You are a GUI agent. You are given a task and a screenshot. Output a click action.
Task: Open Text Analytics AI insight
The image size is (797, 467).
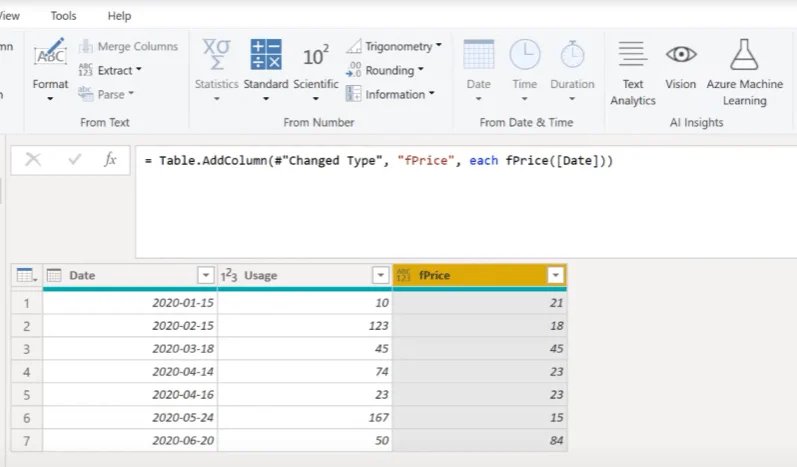pyautogui.click(x=633, y=54)
